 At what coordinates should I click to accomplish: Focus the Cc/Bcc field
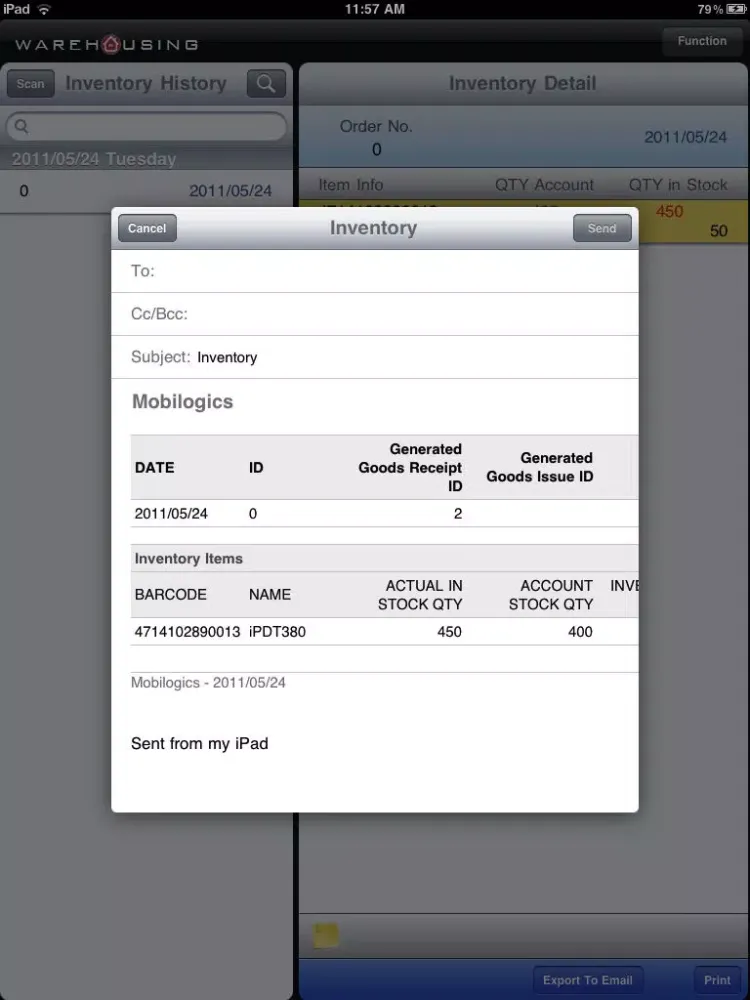(375, 314)
